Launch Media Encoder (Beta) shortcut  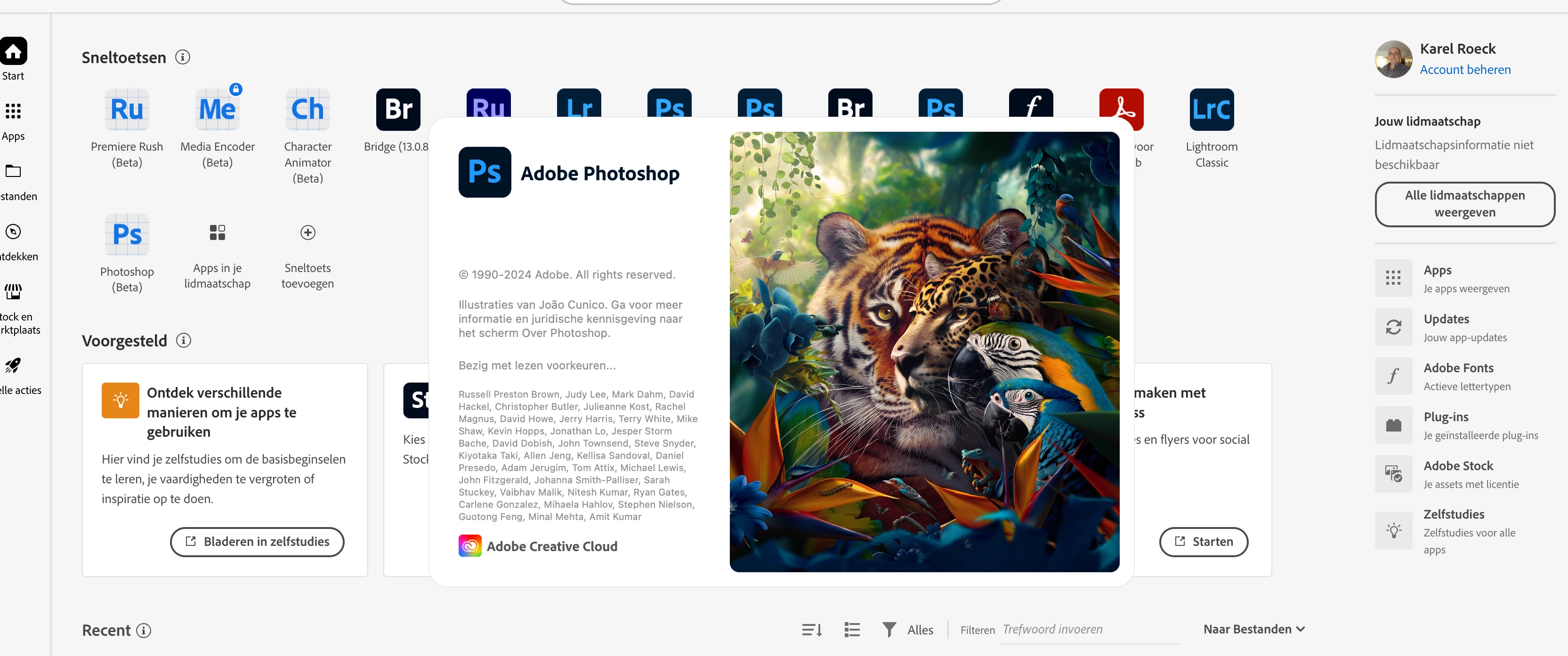click(217, 110)
